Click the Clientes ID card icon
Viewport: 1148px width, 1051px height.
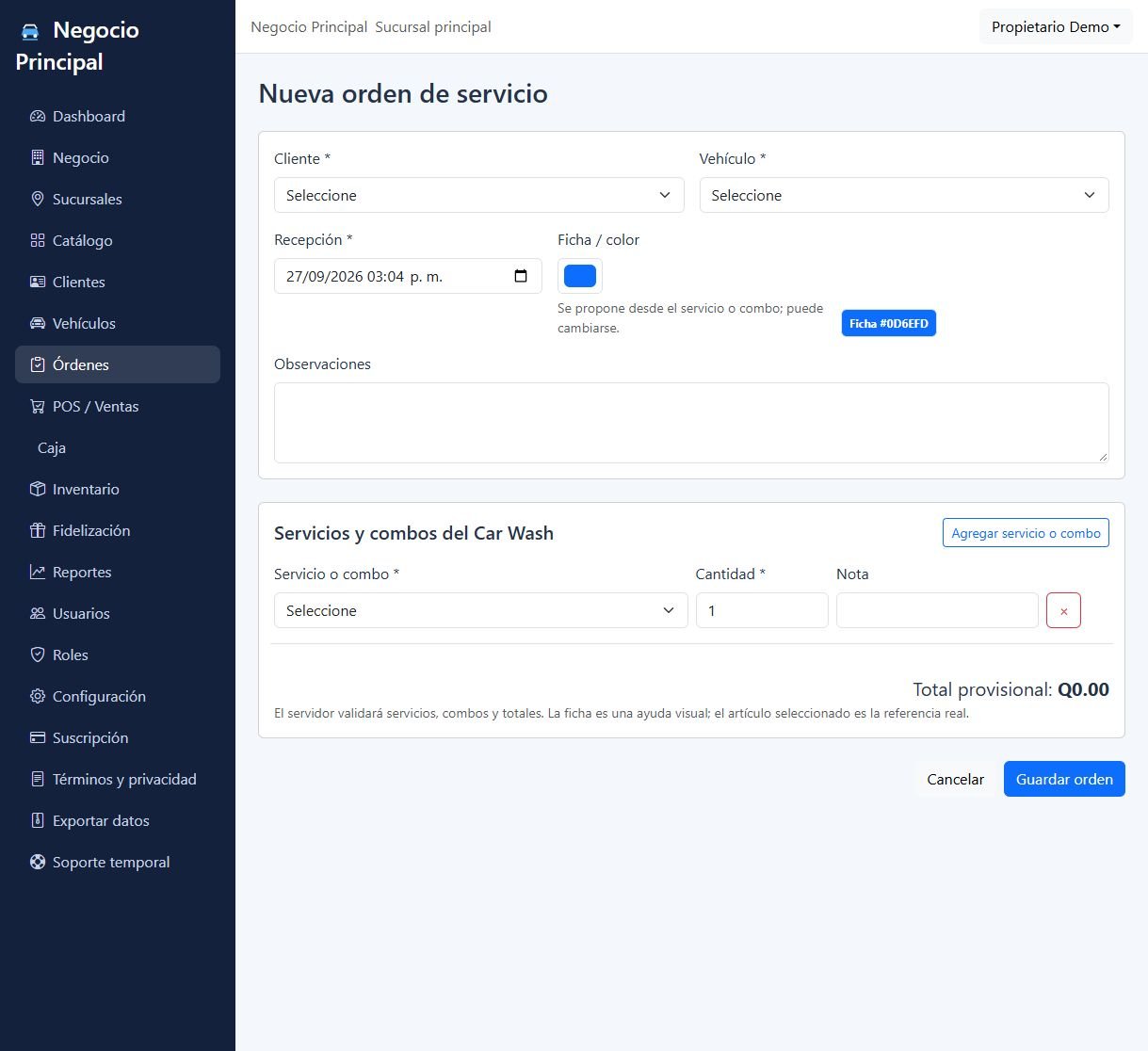tap(38, 283)
